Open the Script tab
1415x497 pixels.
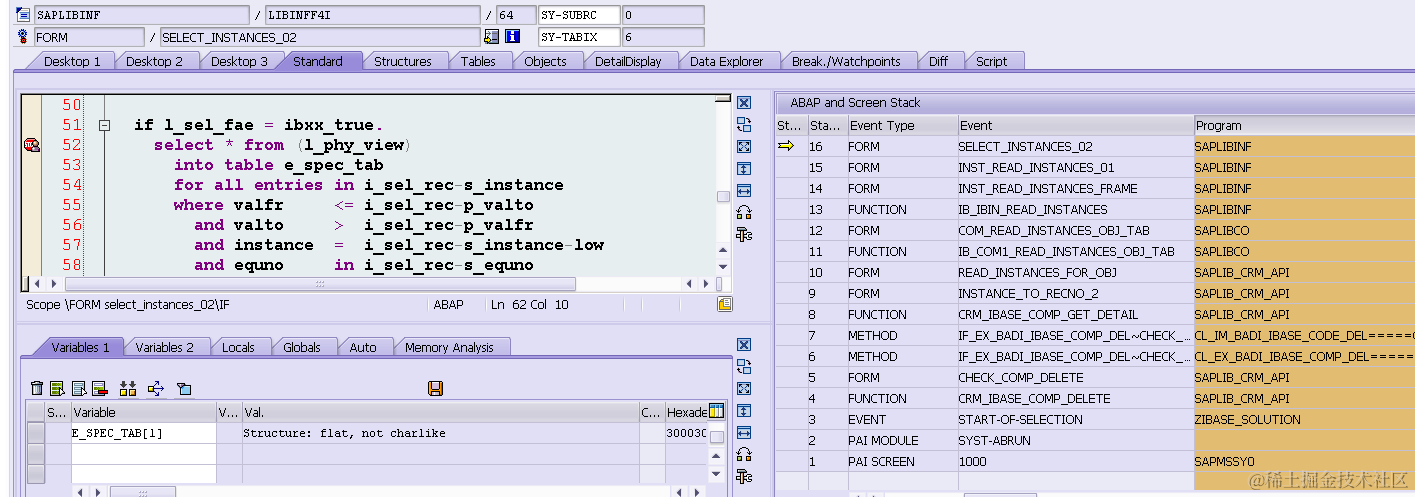point(991,61)
